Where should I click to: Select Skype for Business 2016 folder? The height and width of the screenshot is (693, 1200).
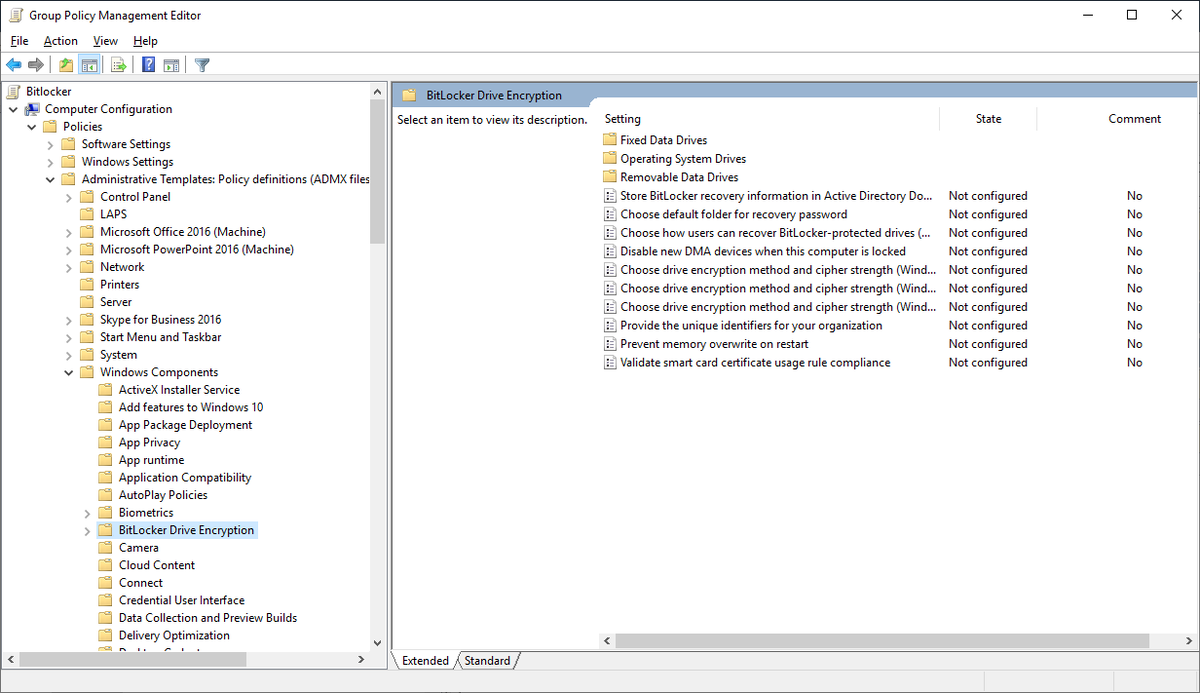(160, 320)
